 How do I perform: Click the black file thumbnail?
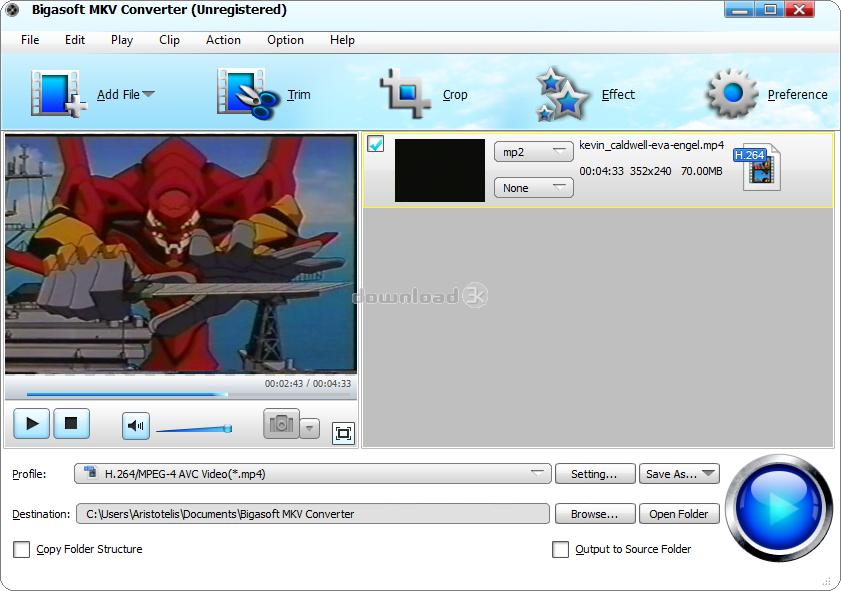(440, 171)
